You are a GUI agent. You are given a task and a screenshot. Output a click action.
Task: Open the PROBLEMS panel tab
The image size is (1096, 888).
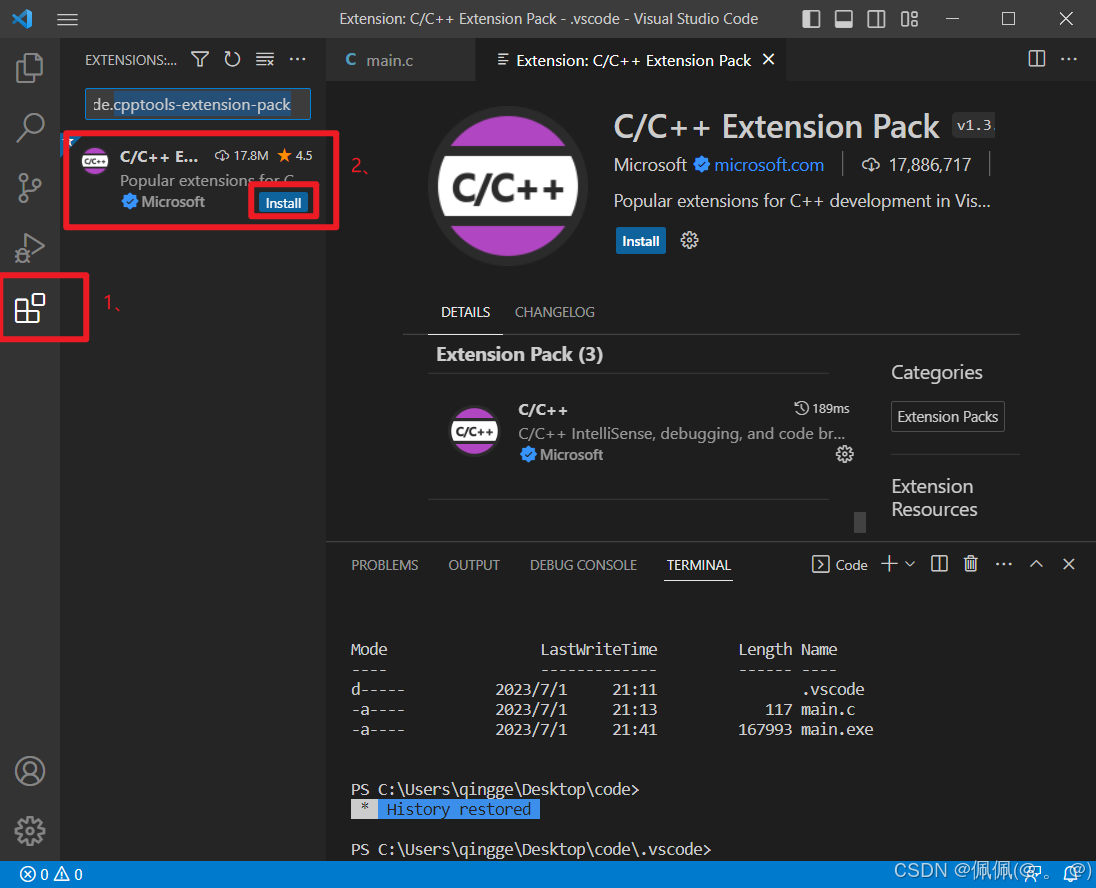coord(384,565)
